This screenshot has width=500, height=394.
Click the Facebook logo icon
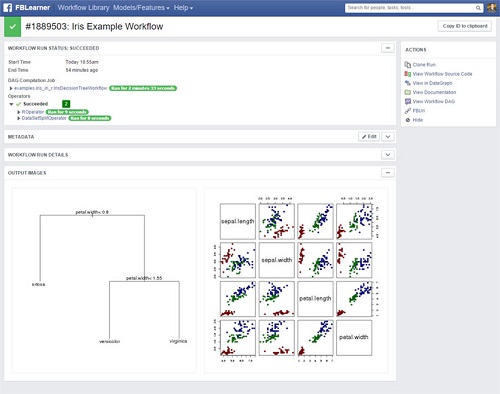click(8, 7)
